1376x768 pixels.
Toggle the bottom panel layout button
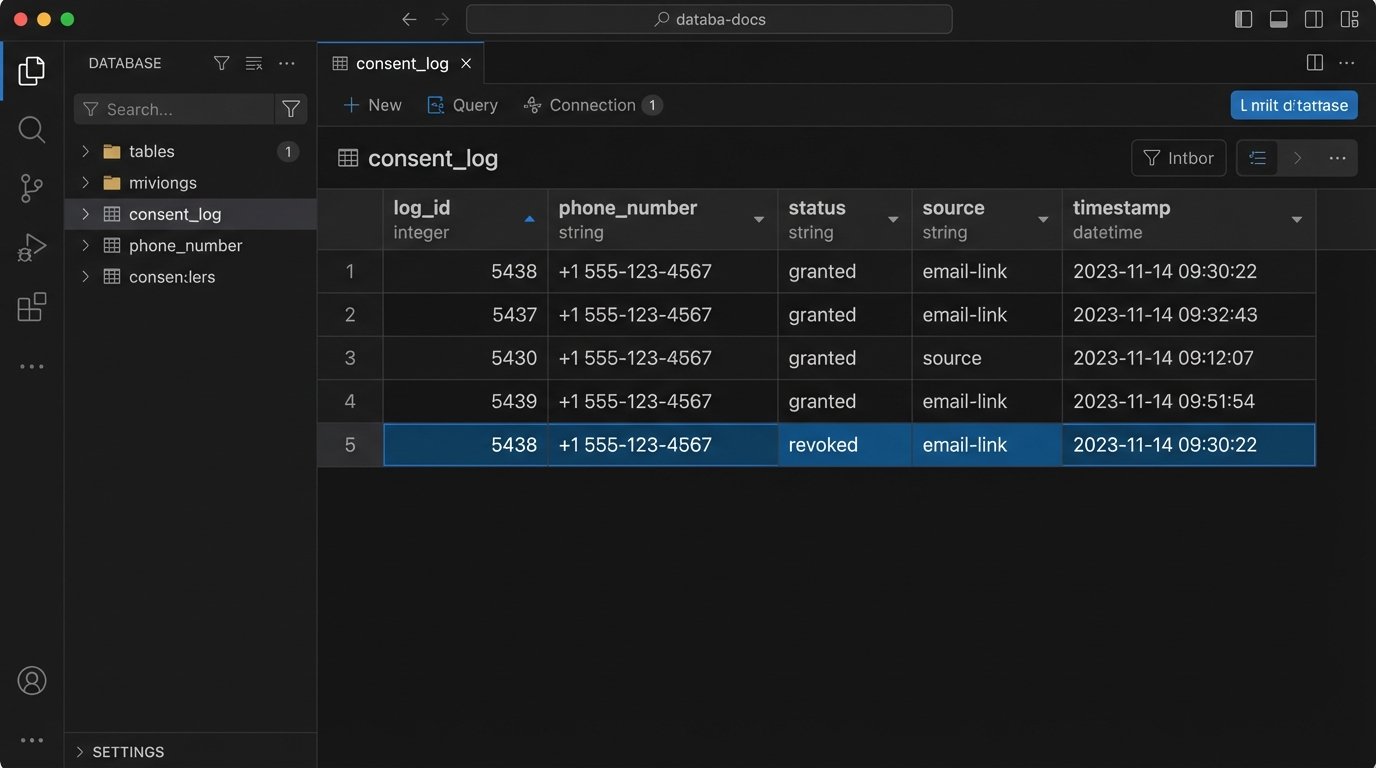point(1279,19)
